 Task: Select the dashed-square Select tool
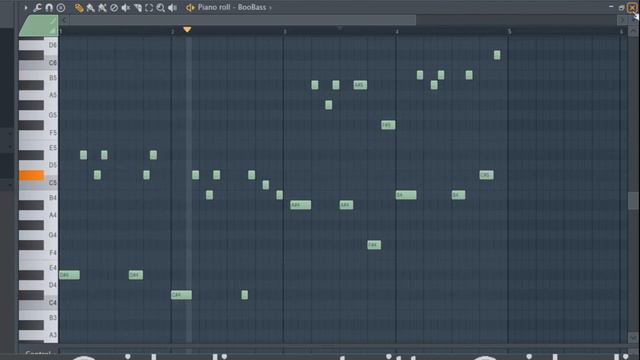coord(149,7)
